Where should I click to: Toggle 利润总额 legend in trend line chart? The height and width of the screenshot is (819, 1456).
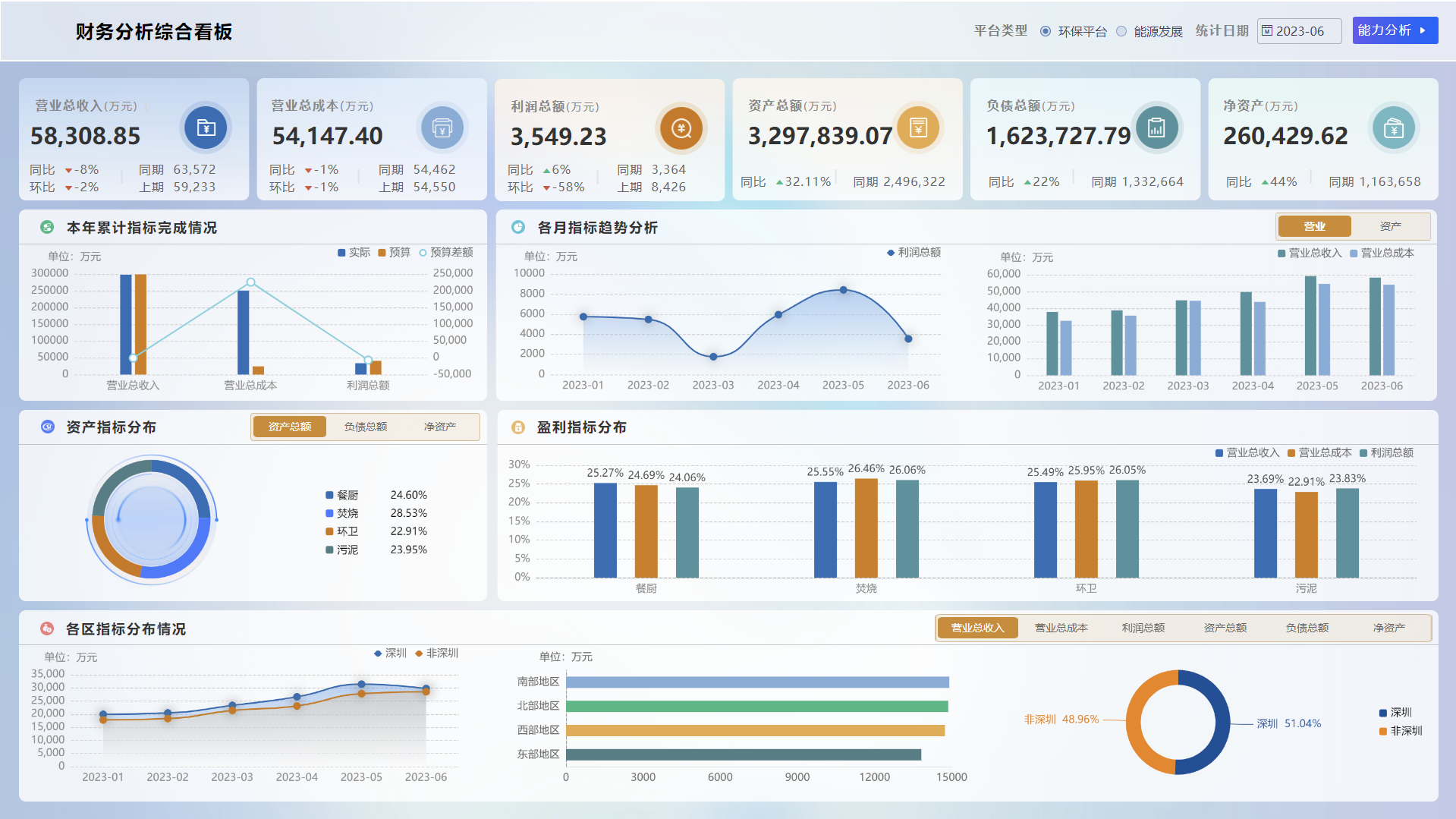914,252
